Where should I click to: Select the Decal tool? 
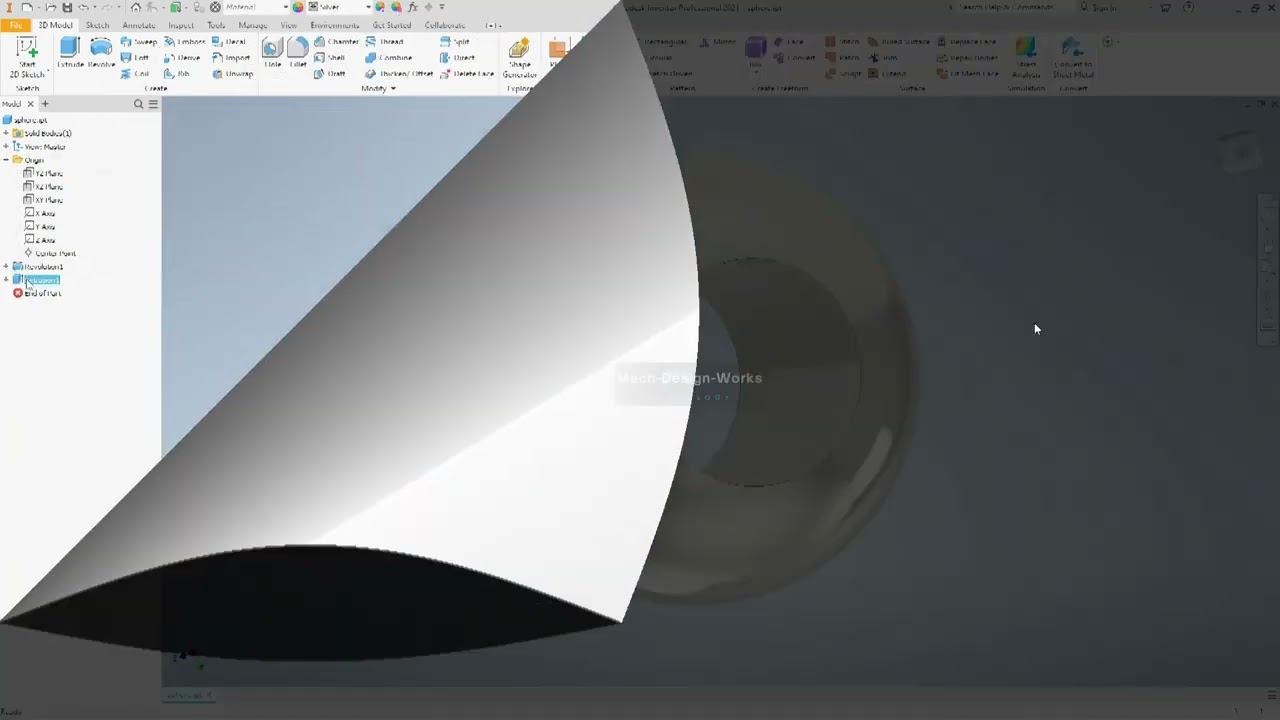[x=229, y=42]
